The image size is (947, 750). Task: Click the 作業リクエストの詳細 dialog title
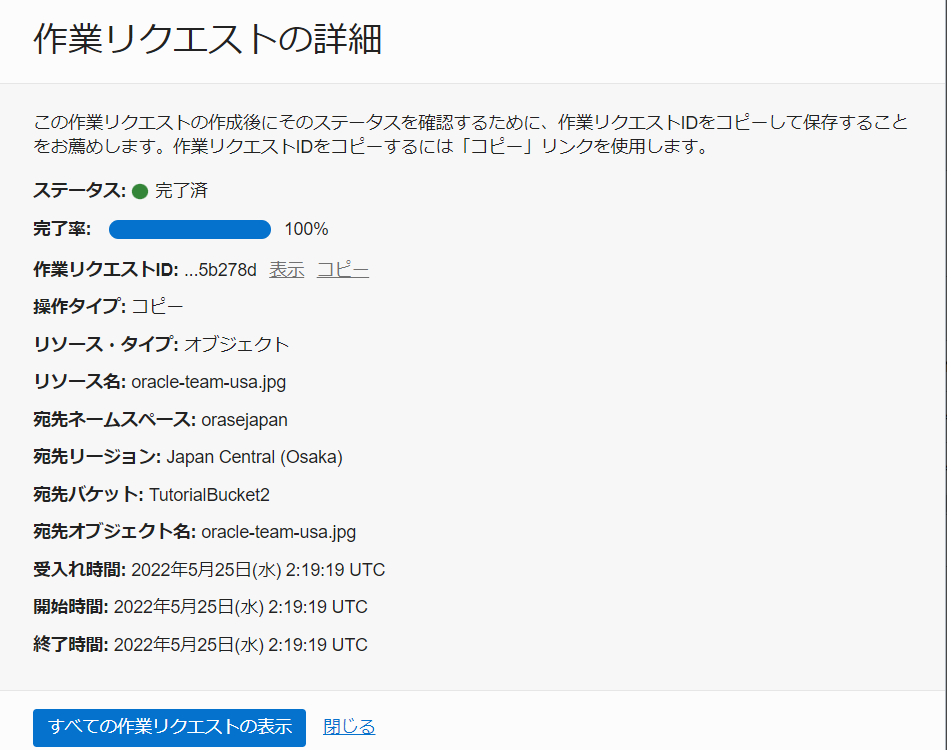(x=208, y=40)
